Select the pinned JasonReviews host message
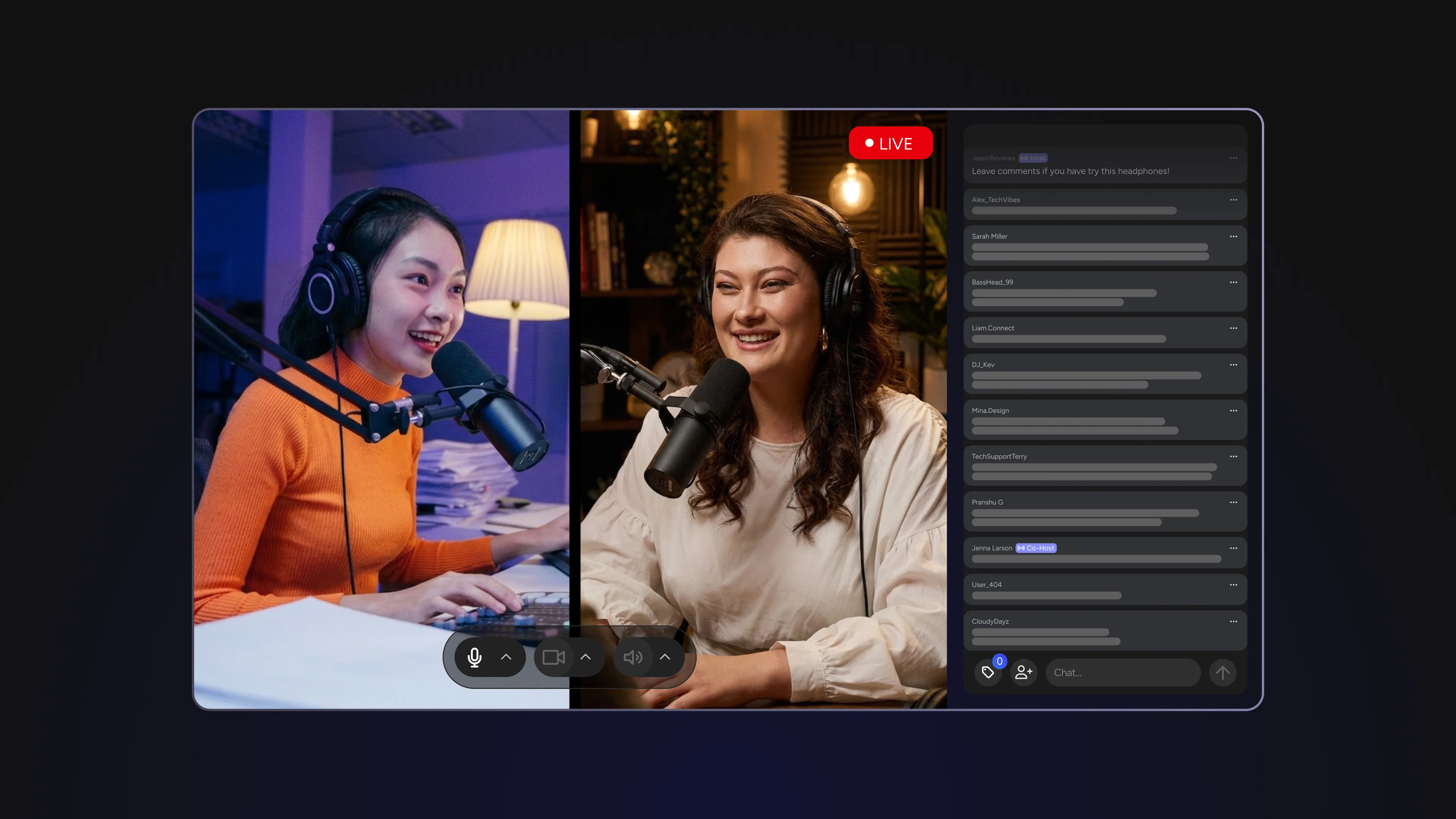The height and width of the screenshot is (819, 1456). (1070, 171)
